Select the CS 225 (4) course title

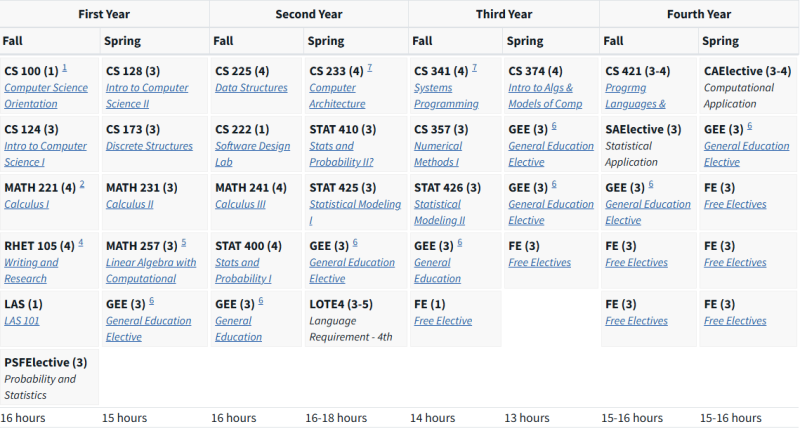pos(242,71)
